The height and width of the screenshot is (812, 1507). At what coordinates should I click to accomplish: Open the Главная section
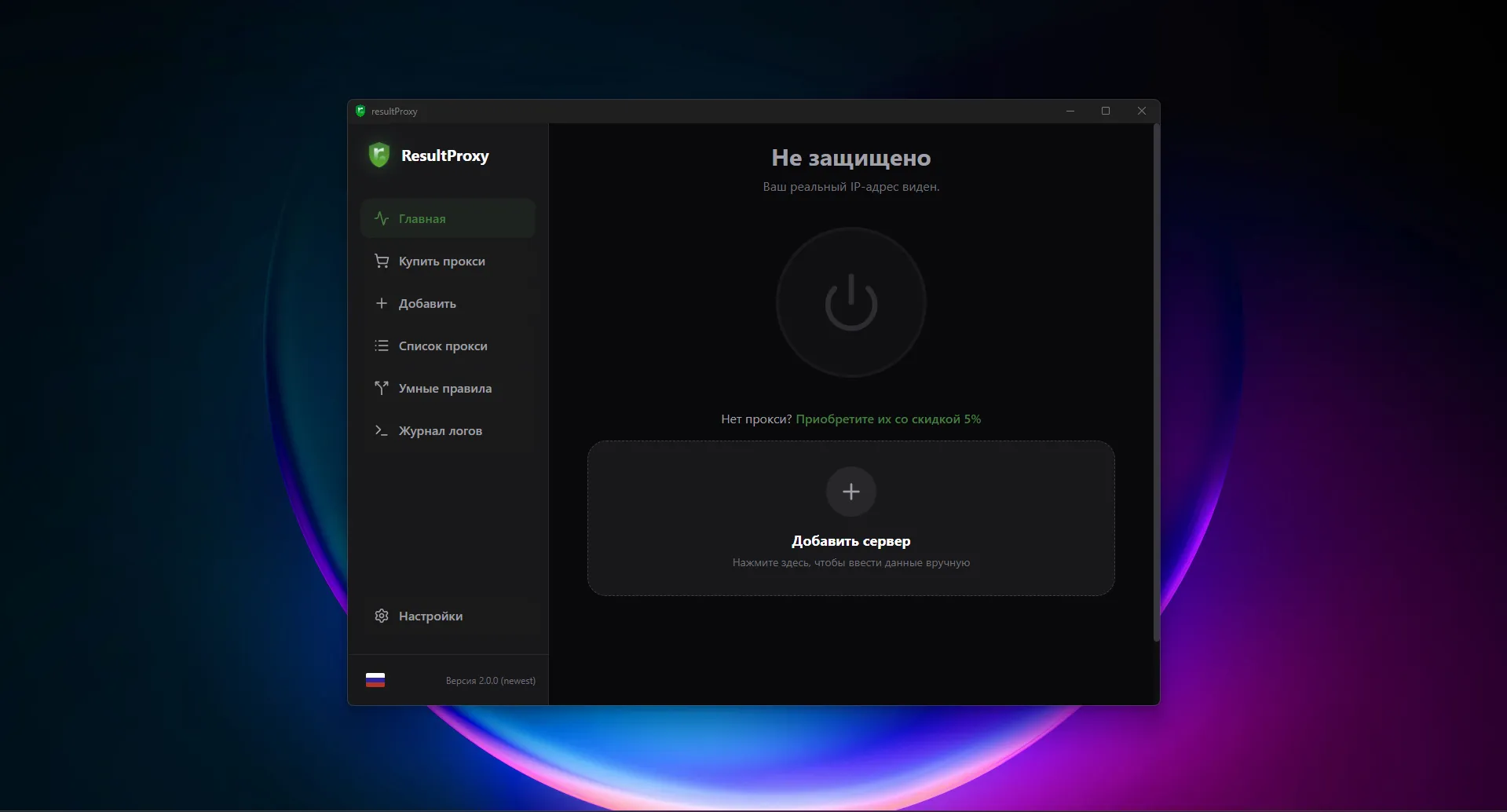[x=448, y=218]
